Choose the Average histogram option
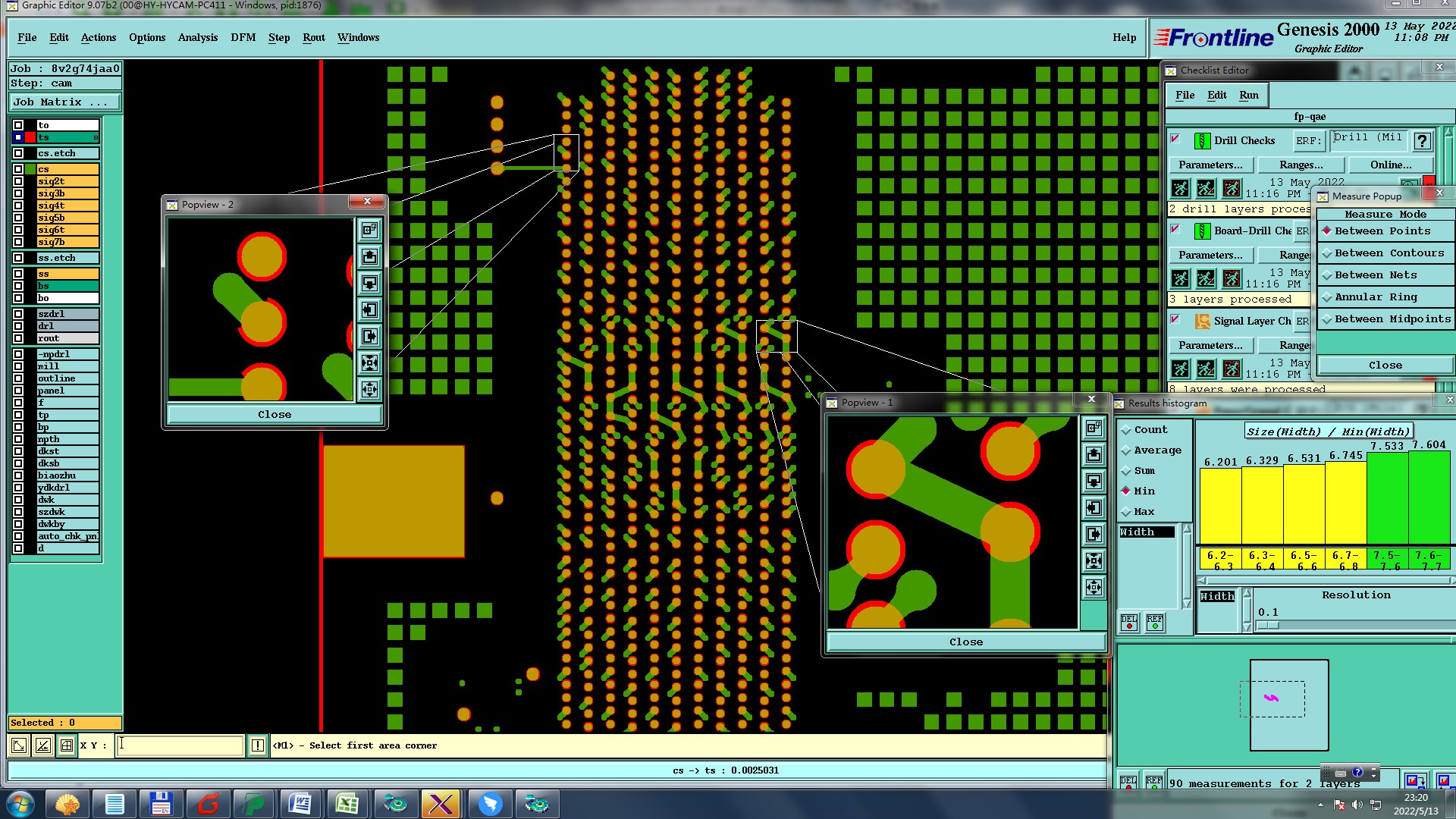The height and width of the screenshot is (819, 1456). pyautogui.click(x=1156, y=450)
